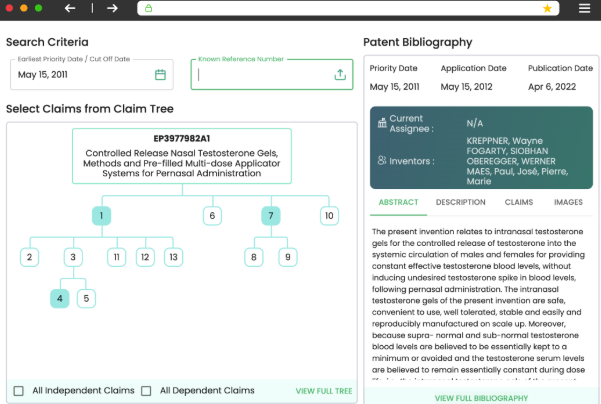This screenshot has height=404, width=601.
Task: Click inventor name FOGARTY, SIOBHAN
Action: pyautogui.click(x=507, y=151)
